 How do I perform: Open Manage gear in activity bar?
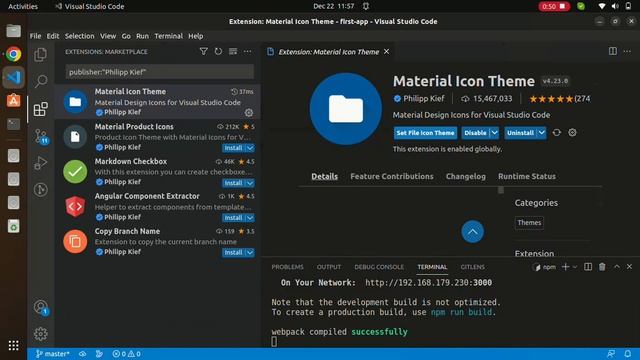click(40, 334)
